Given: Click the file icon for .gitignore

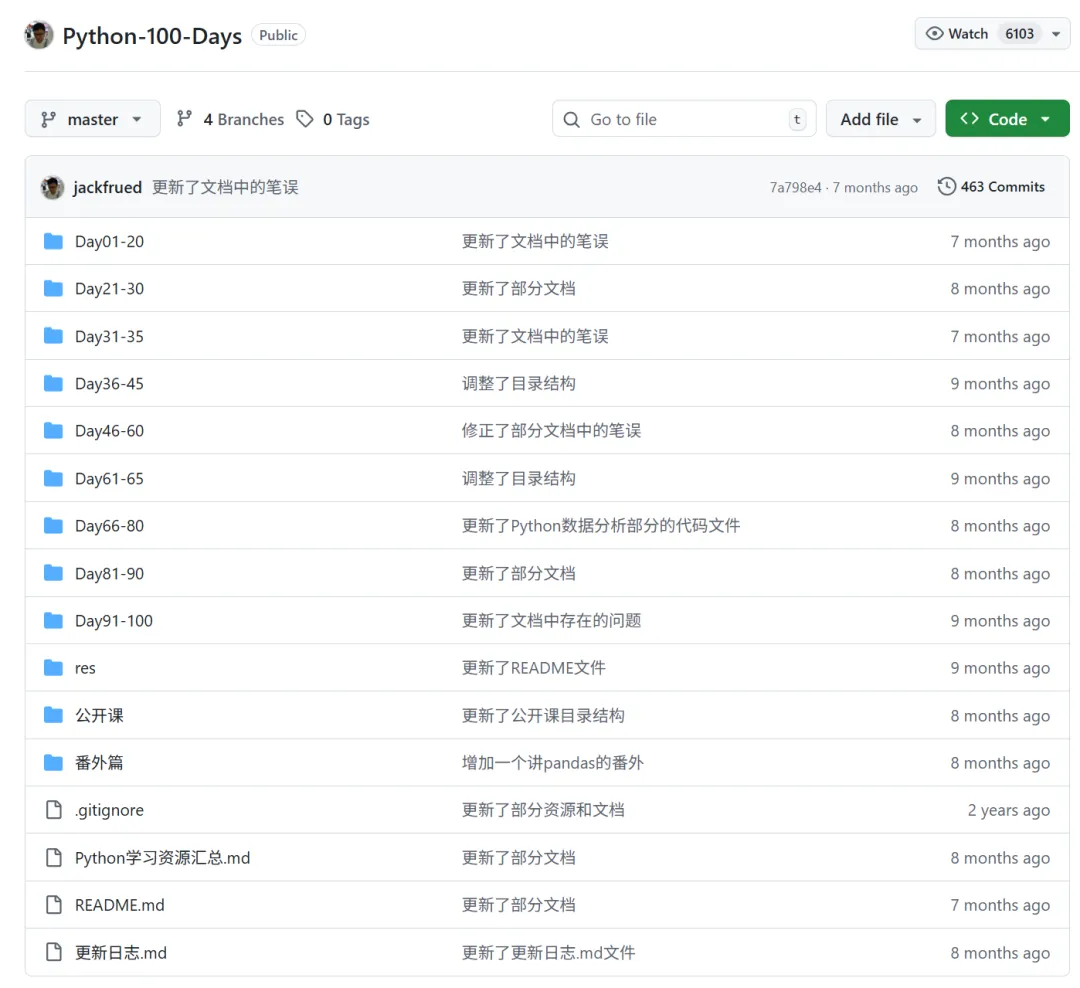Looking at the screenshot, I should pyautogui.click(x=53, y=810).
